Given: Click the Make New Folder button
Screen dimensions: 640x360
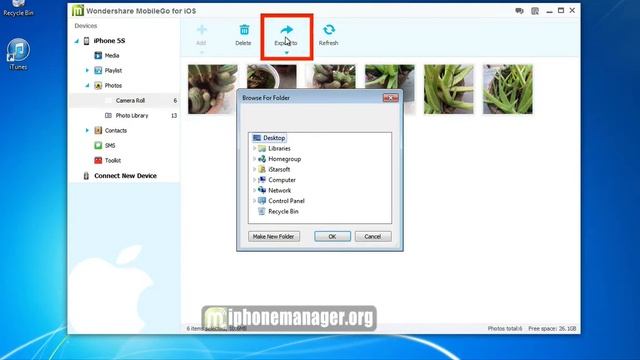Looking at the screenshot, I should (273, 236).
